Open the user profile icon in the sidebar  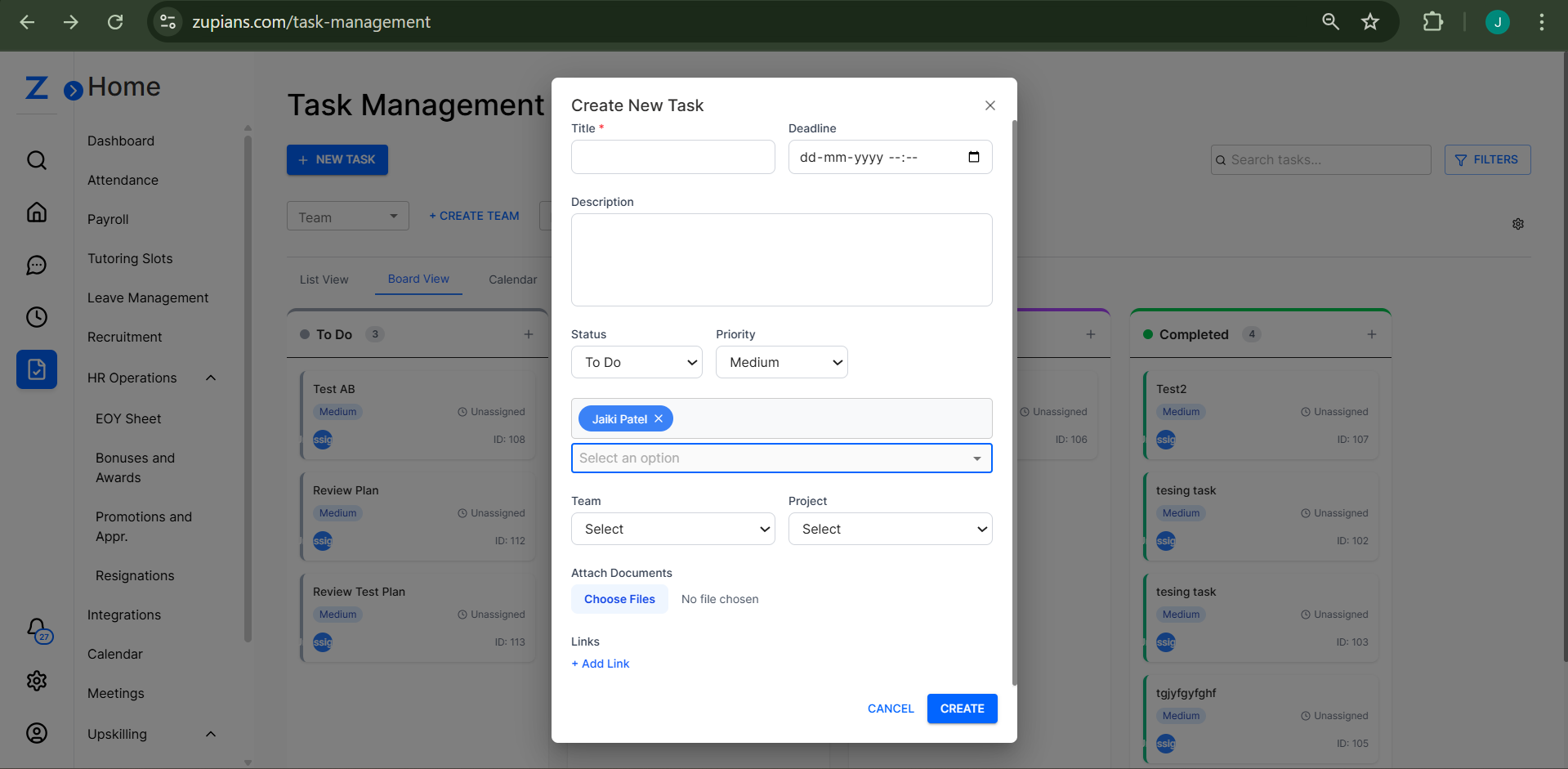(36, 733)
